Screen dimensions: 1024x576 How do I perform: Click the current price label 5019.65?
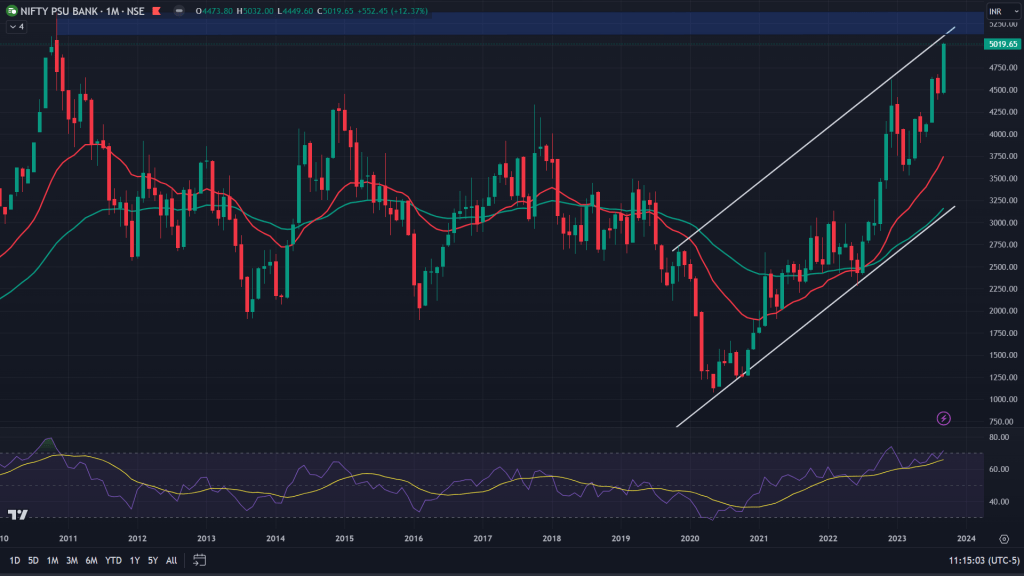point(1001,44)
